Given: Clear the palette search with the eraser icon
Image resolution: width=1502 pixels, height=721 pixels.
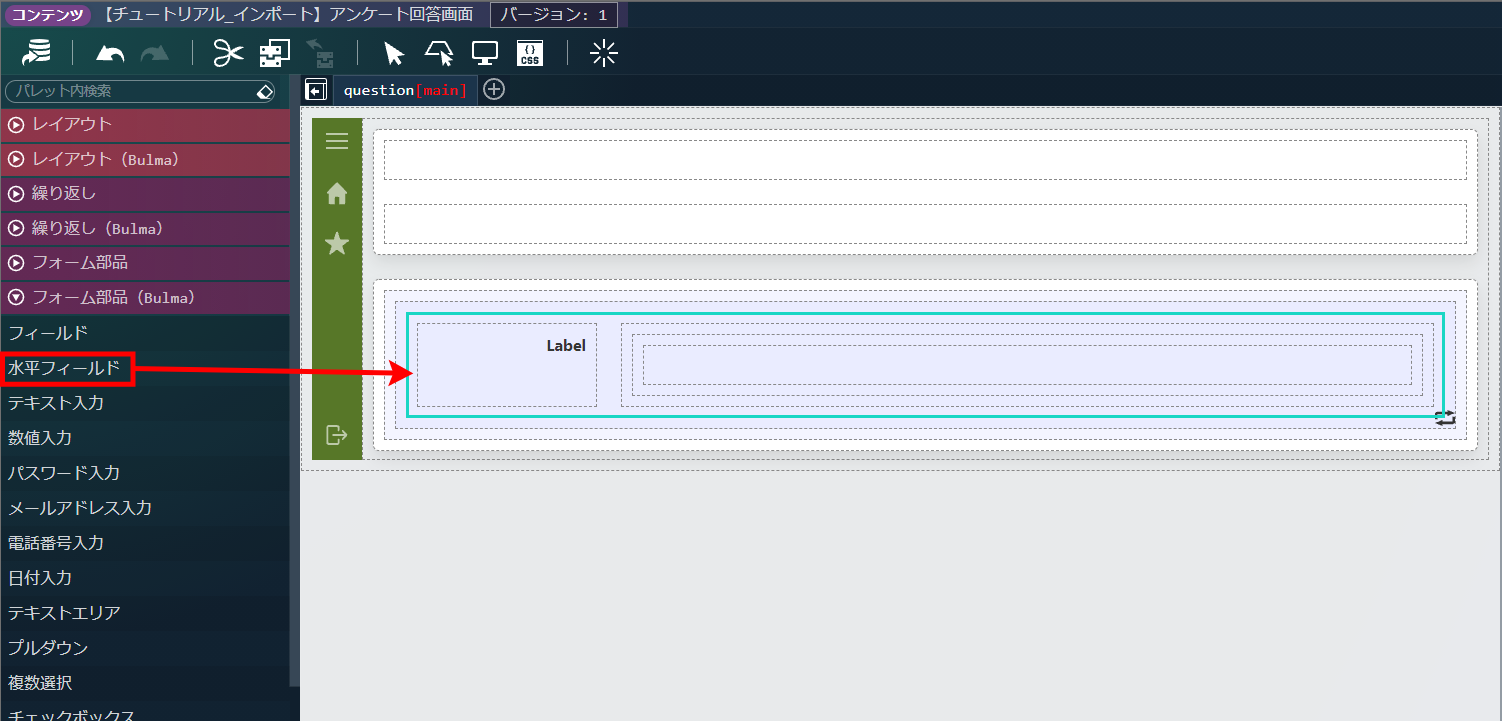Looking at the screenshot, I should point(265,91).
